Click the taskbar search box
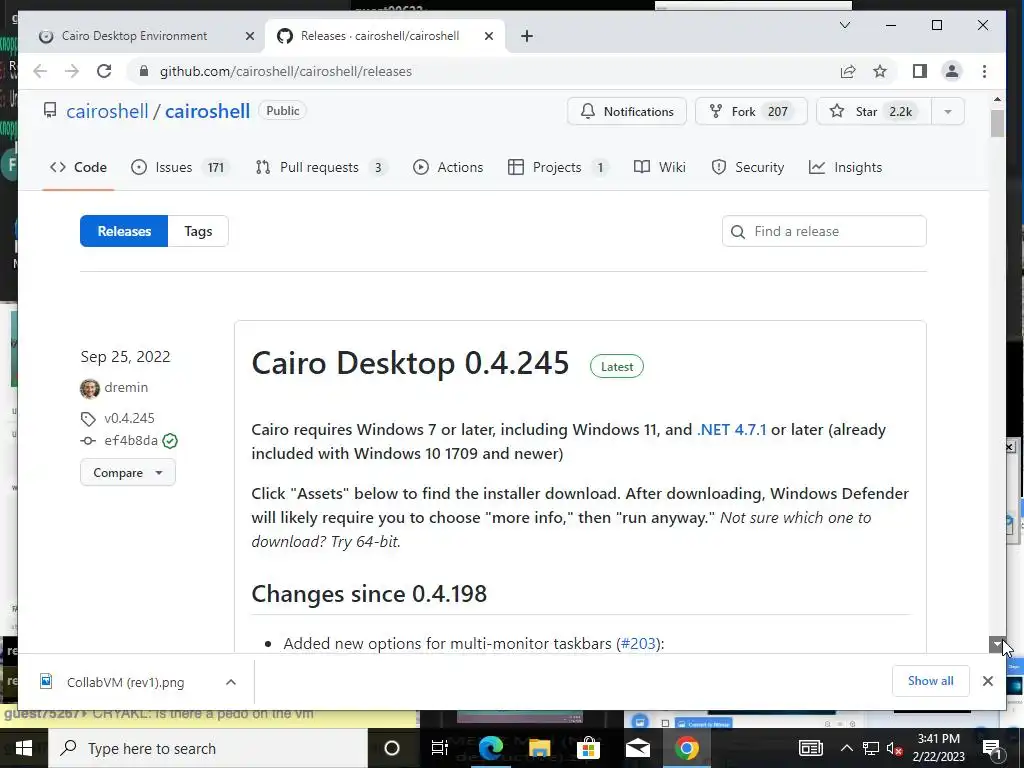 click(x=209, y=748)
